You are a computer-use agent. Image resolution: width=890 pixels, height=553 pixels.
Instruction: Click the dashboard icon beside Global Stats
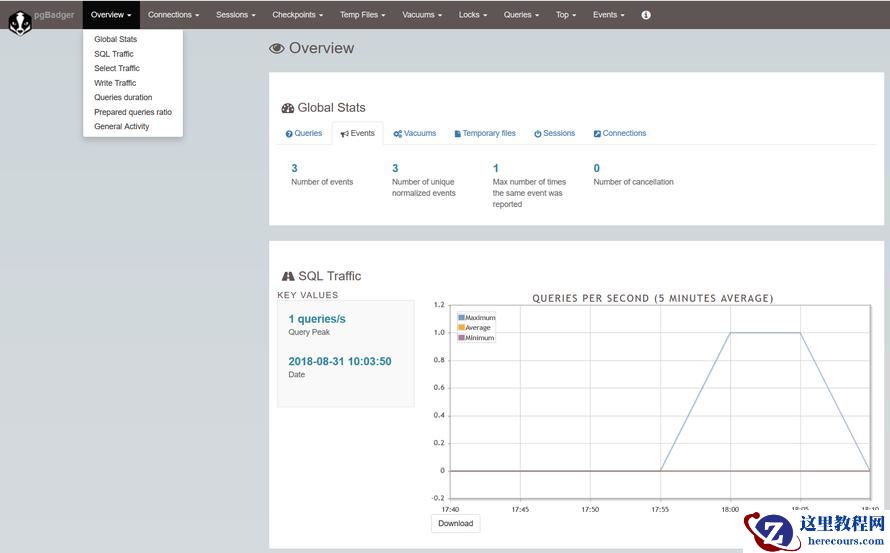click(x=288, y=108)
